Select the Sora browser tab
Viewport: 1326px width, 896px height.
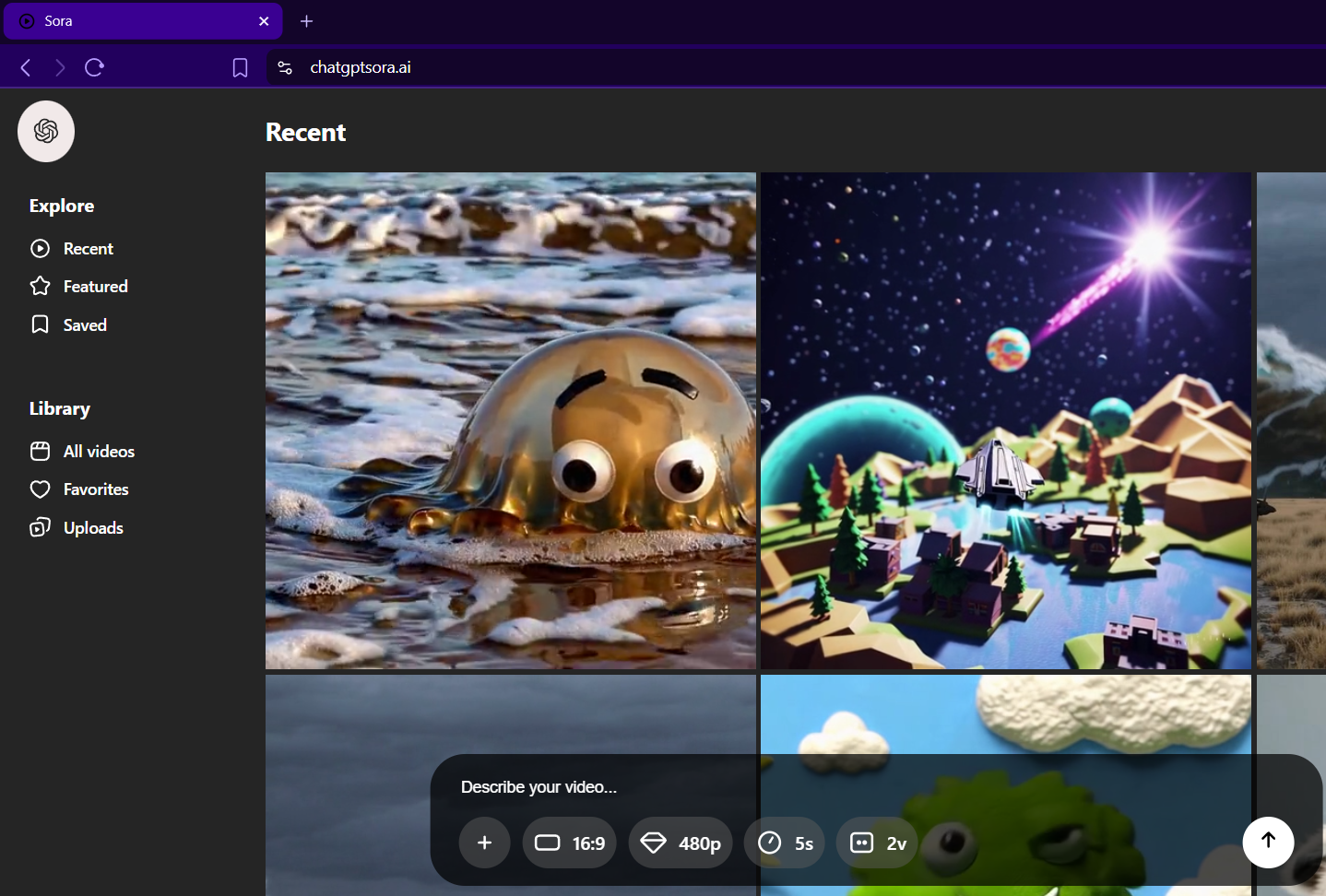[x=143, y=21]
